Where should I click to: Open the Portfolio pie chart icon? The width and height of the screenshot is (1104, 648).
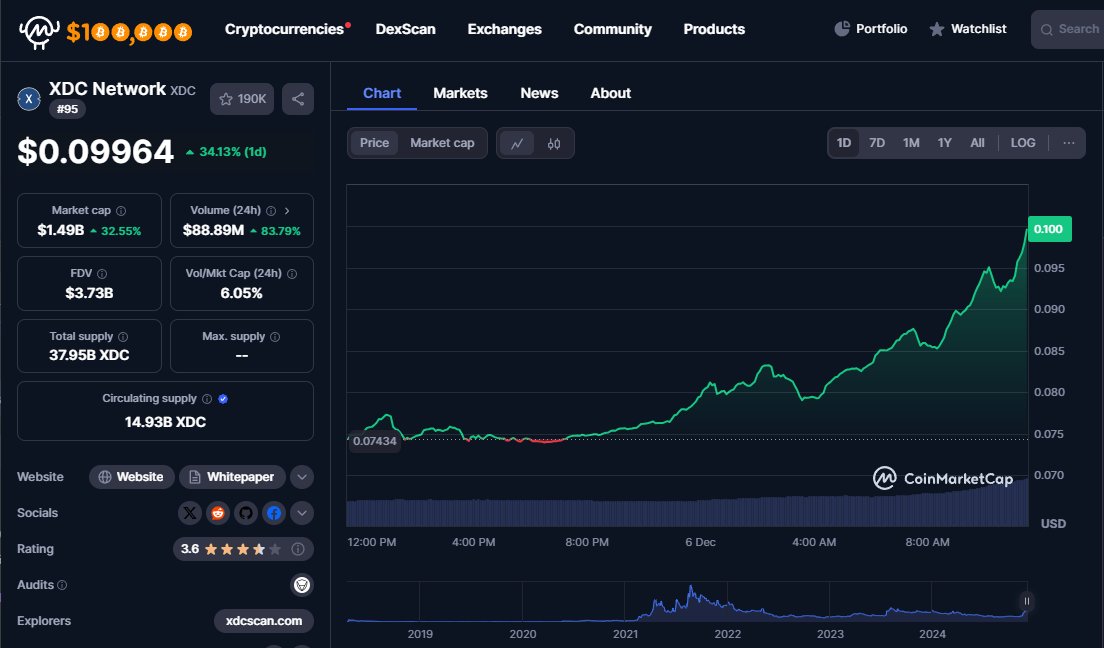pyautogui.click(x=841, y=29)
